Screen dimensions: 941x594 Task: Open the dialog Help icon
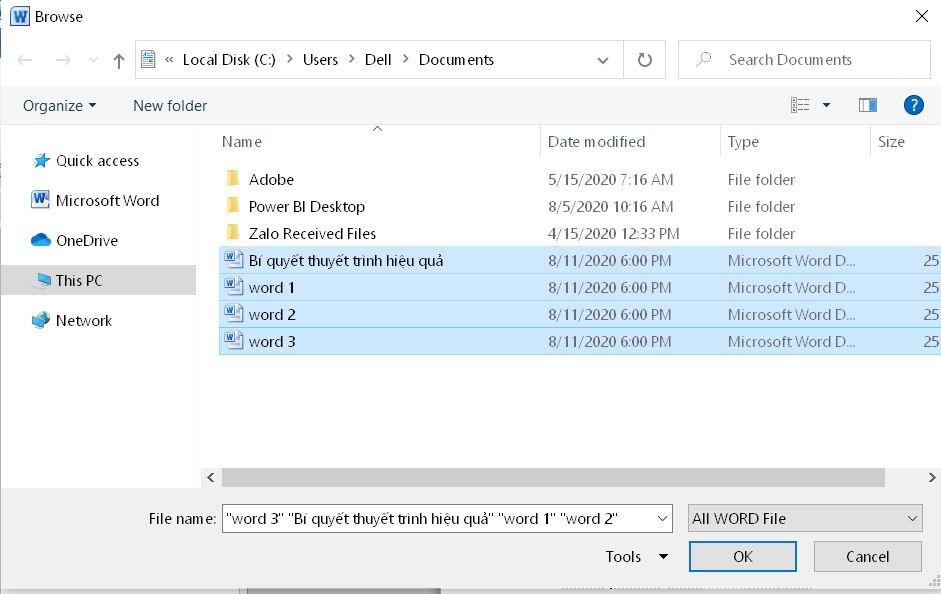(912, 105)
